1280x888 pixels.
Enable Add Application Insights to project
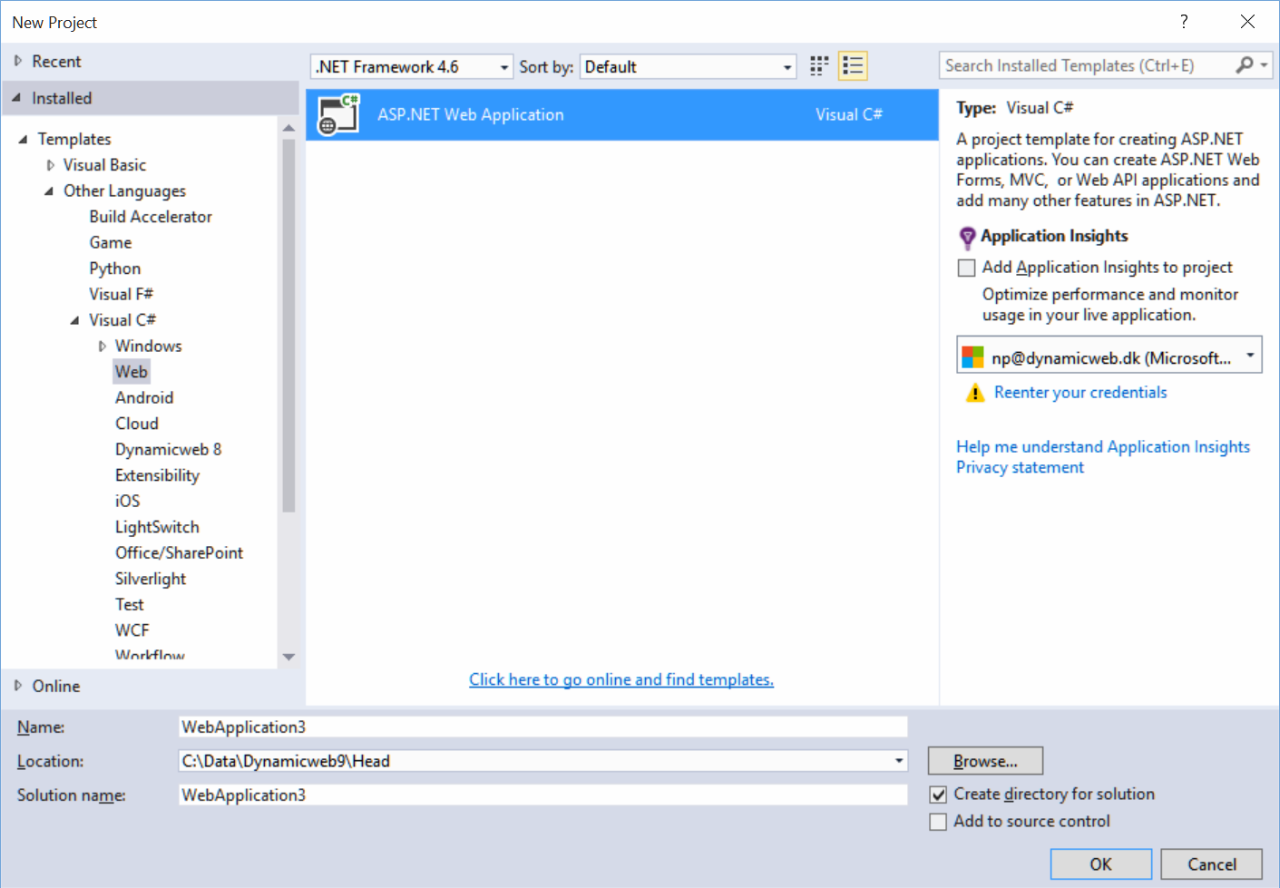967,268
